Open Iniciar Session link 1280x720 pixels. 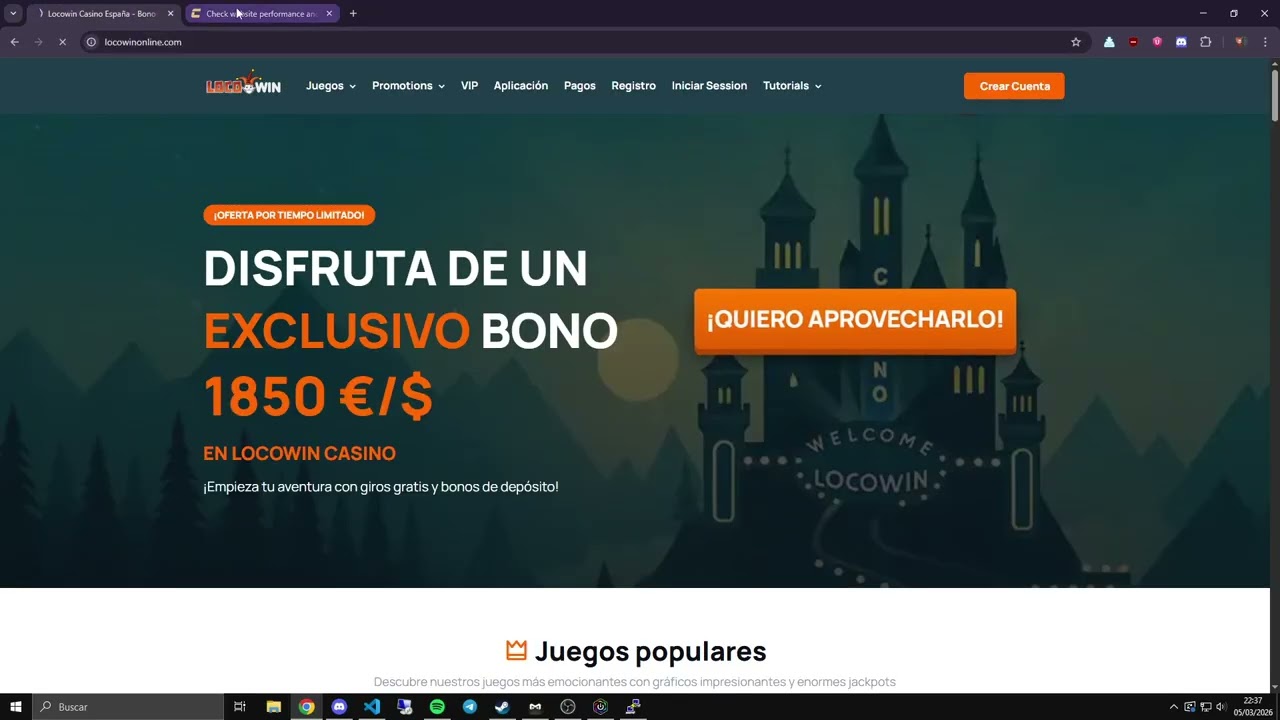[x=709, y=86]
